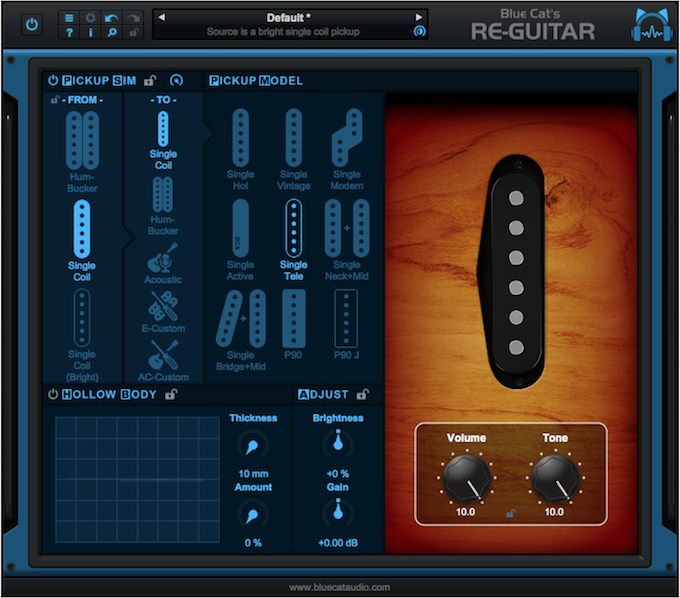Choose Single Vintage pickup model

[x=294, y=149]
